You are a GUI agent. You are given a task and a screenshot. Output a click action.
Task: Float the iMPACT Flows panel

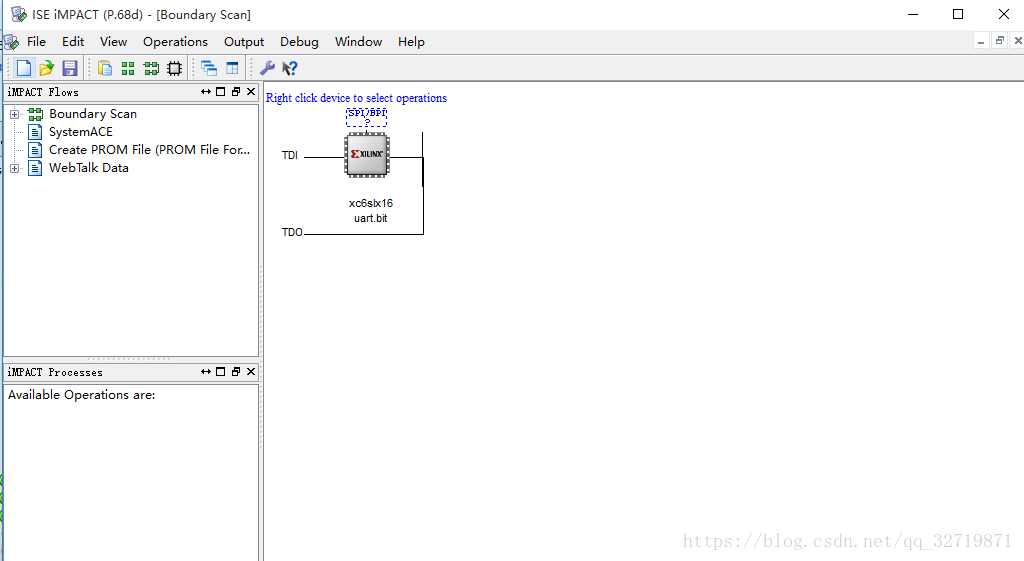[x=236, y=92]
